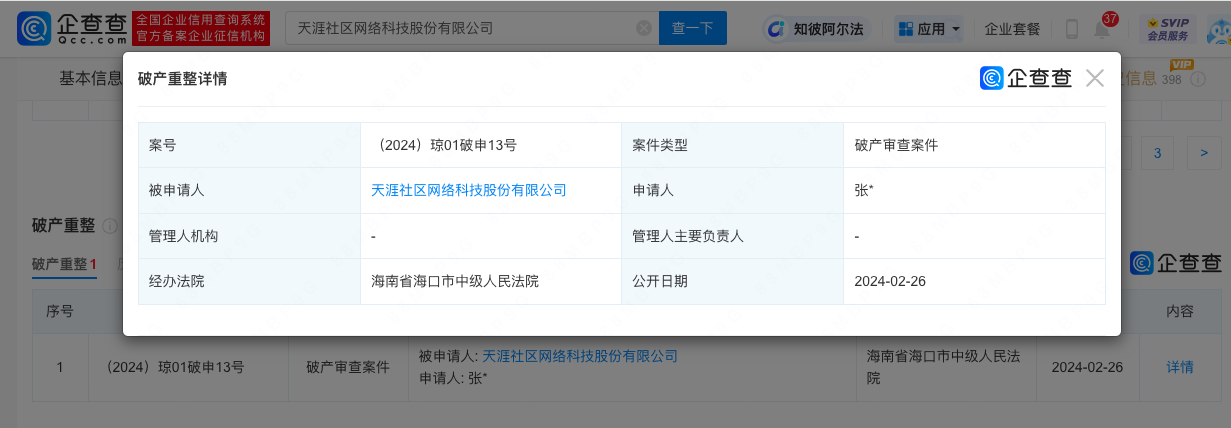
Task: Clear the search box with the x icon
Action: click(x=644, y=28)
